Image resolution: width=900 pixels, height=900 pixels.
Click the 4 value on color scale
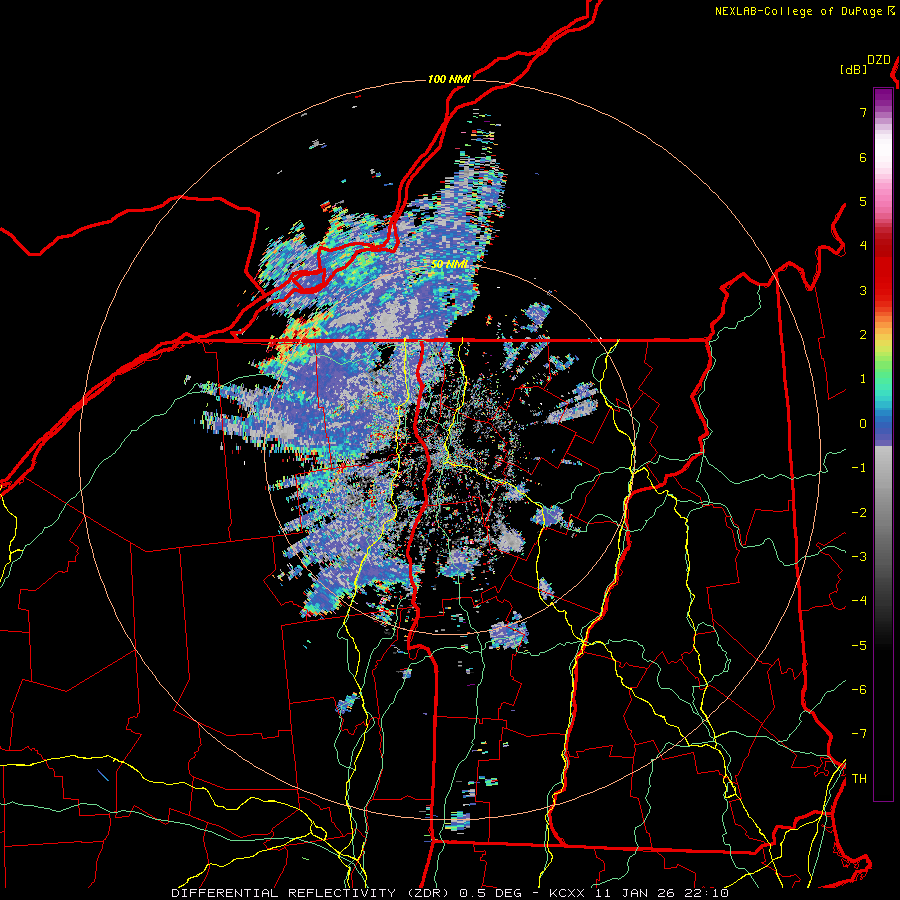(x=863, y=246)
